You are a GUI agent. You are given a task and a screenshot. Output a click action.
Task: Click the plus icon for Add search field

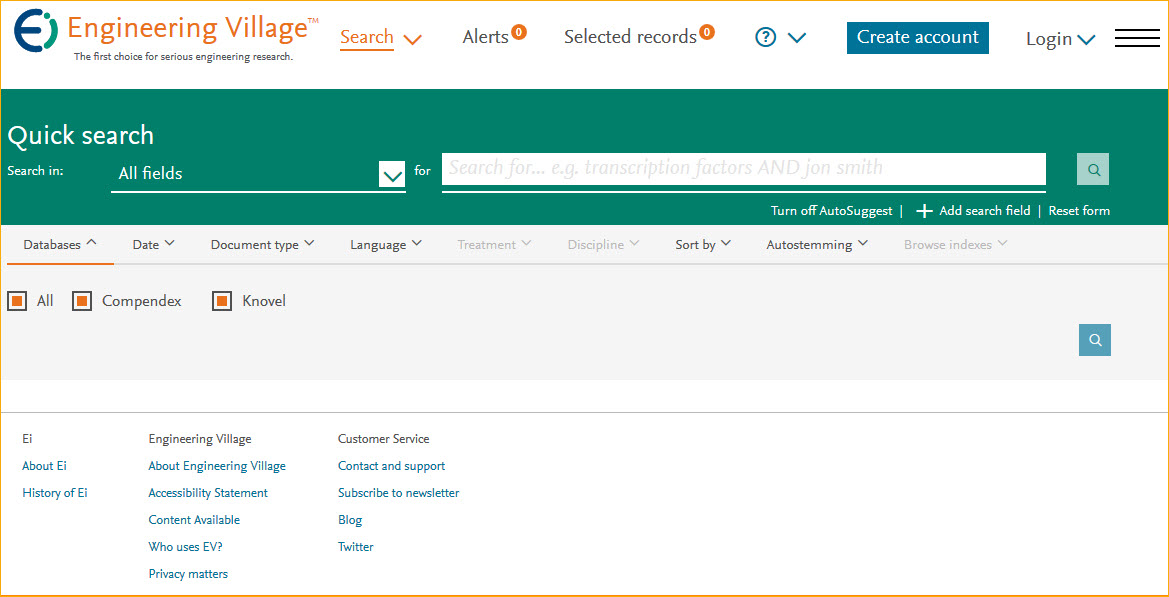tap(924, 211)
